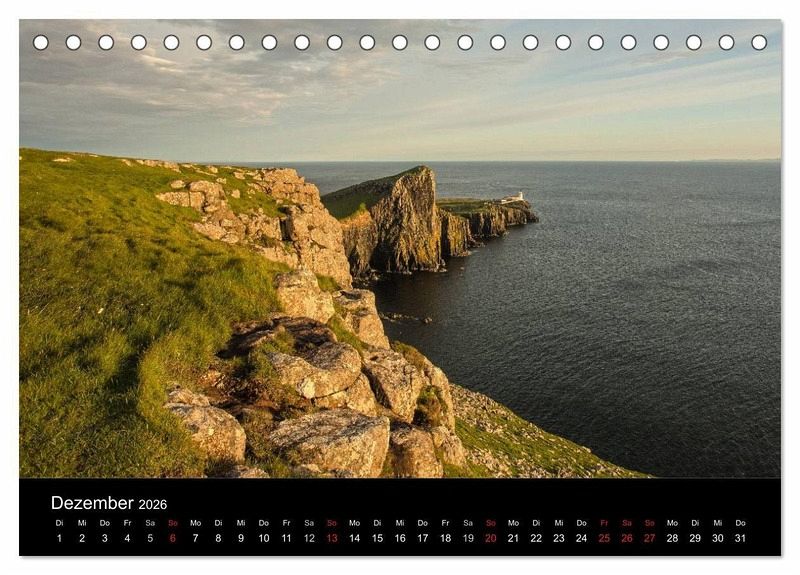The width and height of the screenshot is (800, 575).
Task: Click date 24 under Do
Action: (581, 538)
